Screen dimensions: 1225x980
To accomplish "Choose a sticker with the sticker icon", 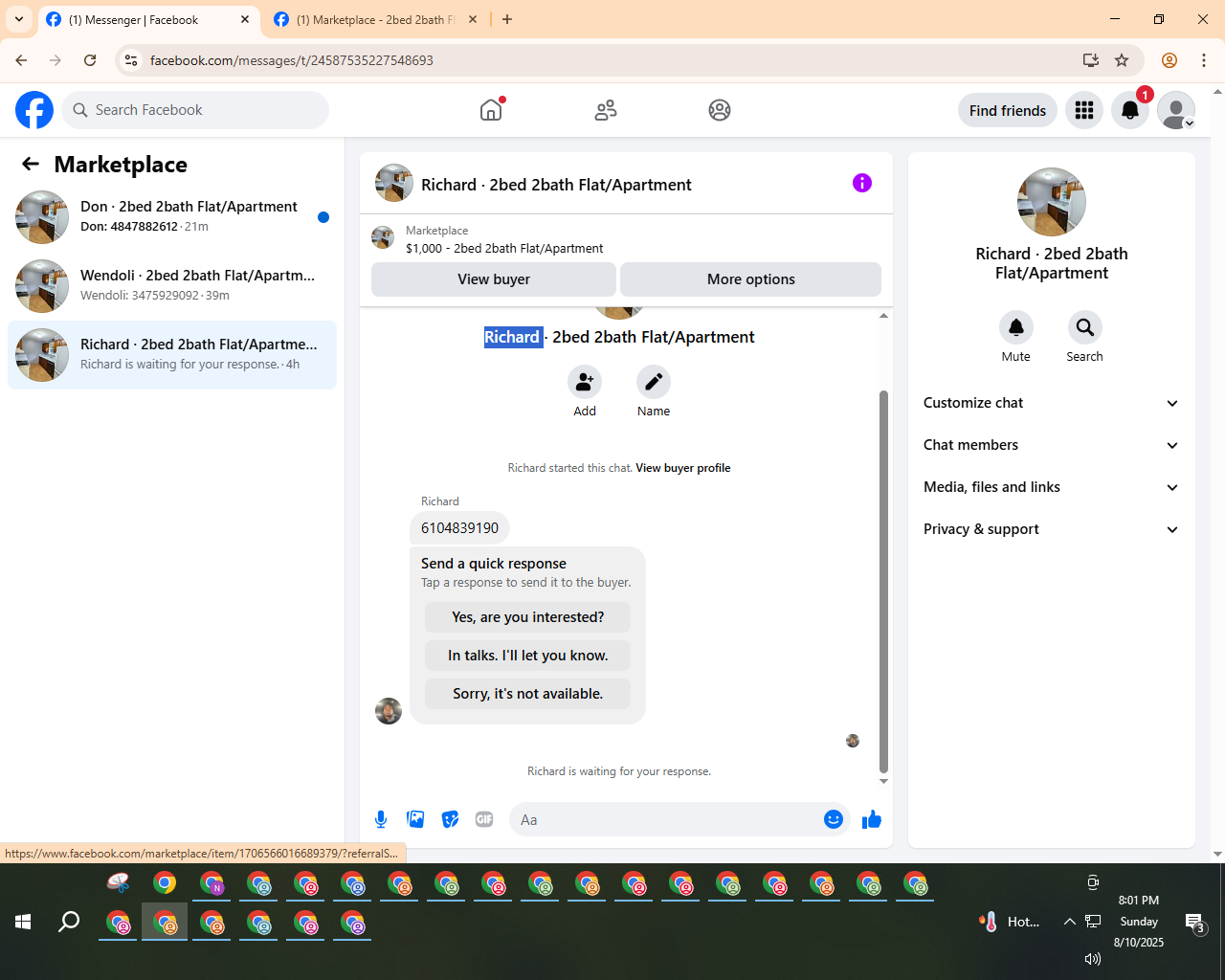I will click(450, 819).
